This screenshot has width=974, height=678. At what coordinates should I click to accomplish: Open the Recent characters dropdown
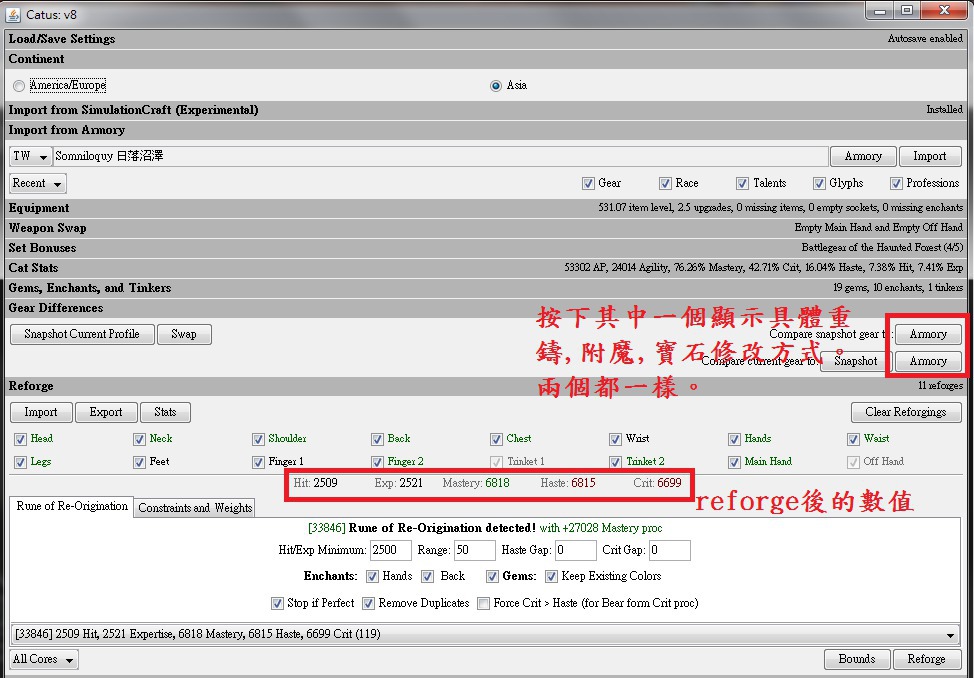click(x=38, y=183)
